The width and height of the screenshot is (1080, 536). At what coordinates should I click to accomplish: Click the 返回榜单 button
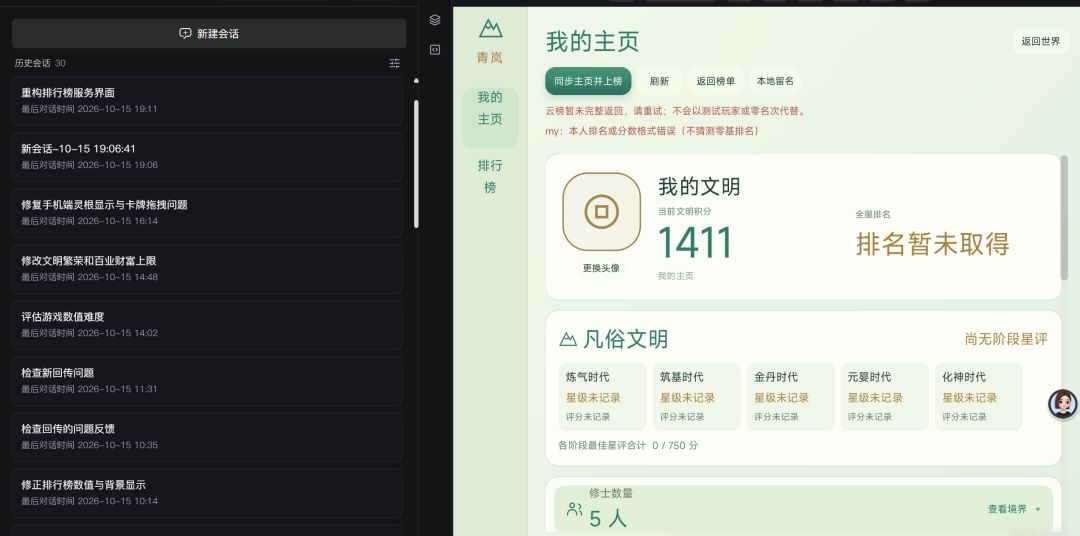(716, 81)
